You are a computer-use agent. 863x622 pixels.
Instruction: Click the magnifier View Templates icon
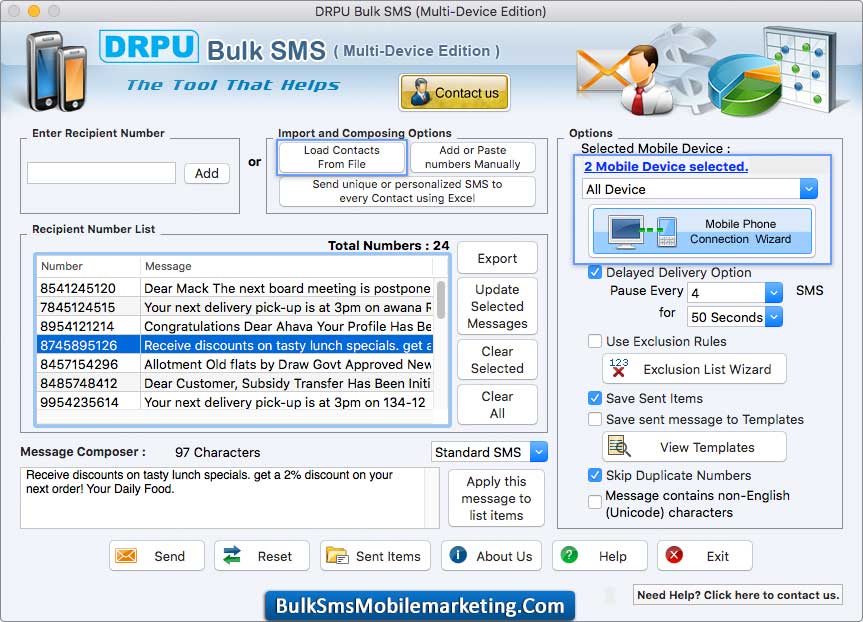619,446
